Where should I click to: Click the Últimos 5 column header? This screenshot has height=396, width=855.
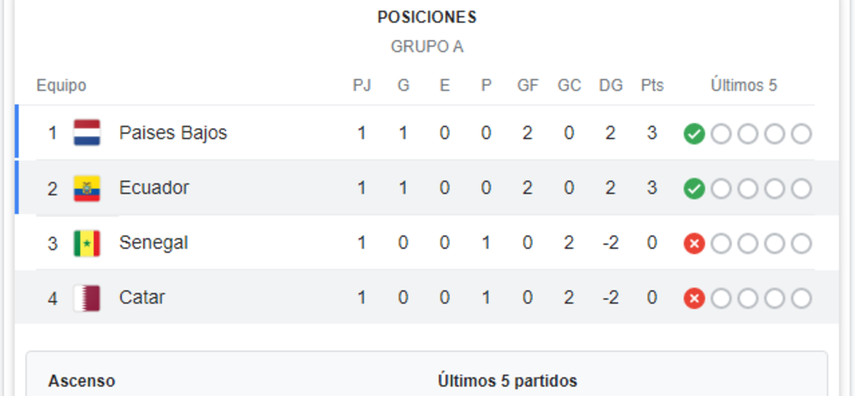coord(744,86)
